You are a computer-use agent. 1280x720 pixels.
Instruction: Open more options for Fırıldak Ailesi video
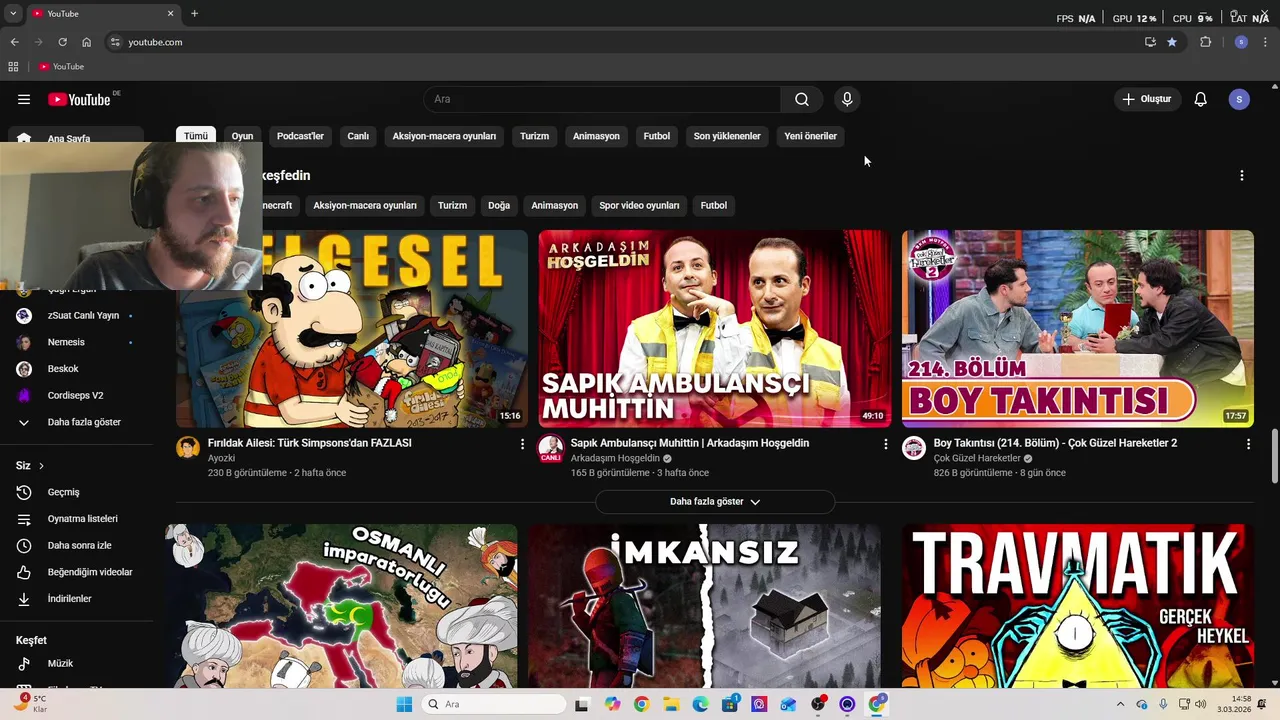pyautogui.click(x=522, y=444)
